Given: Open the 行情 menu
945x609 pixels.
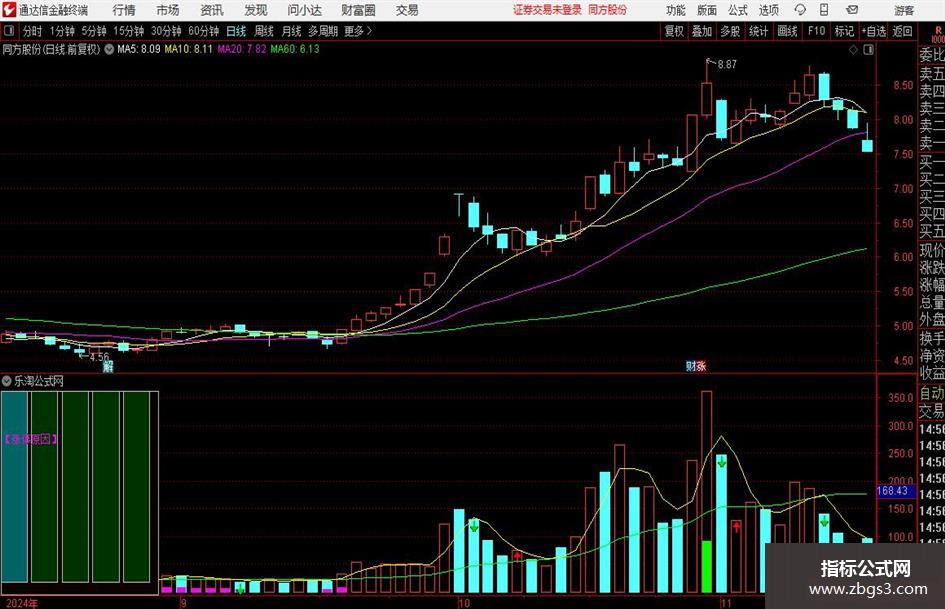Looking at the screenshot, I should (x=124, y=10).
